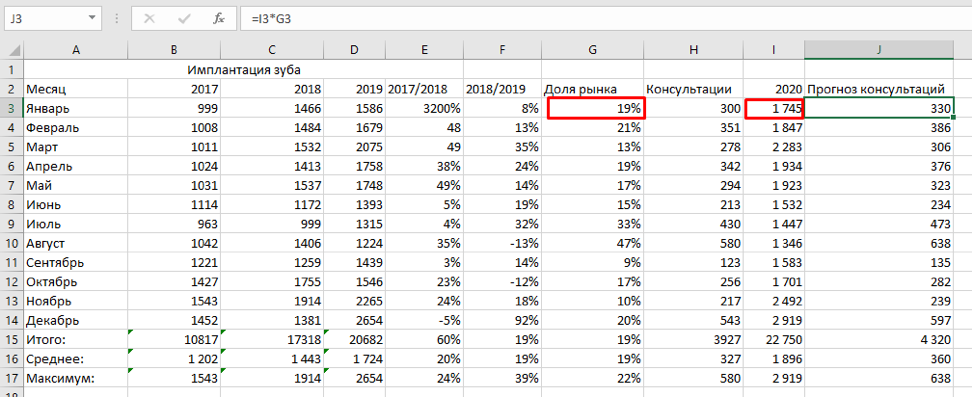The image size is (972, 397).
Task: Click the 'Январь' cell
Action: click(x=76, y=109)
